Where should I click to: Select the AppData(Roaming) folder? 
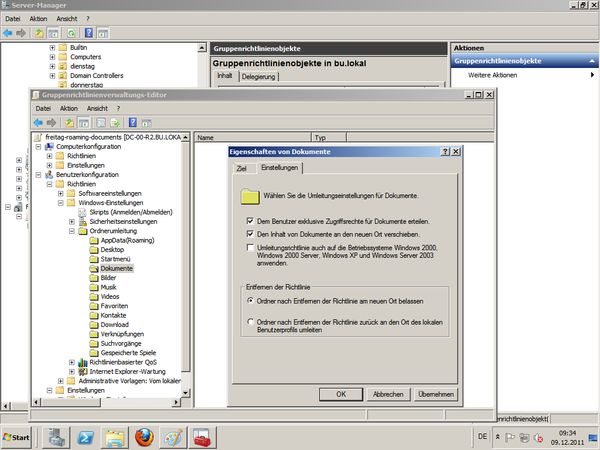[x=127, y=240]
